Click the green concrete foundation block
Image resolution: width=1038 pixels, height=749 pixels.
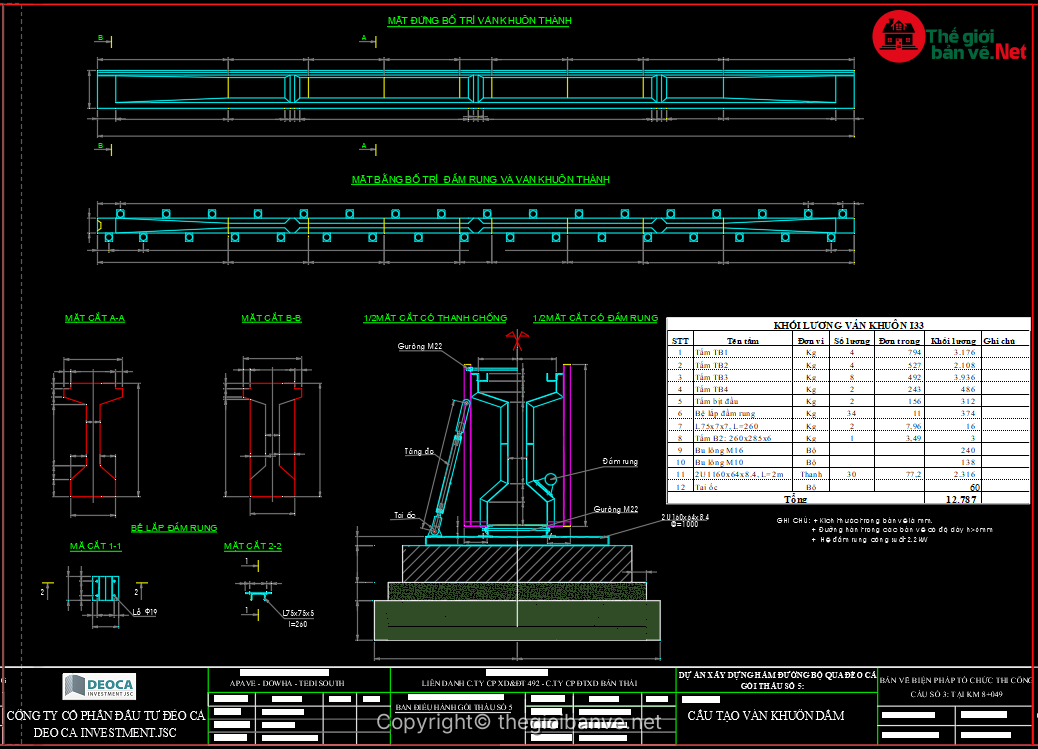click(517, 620)
